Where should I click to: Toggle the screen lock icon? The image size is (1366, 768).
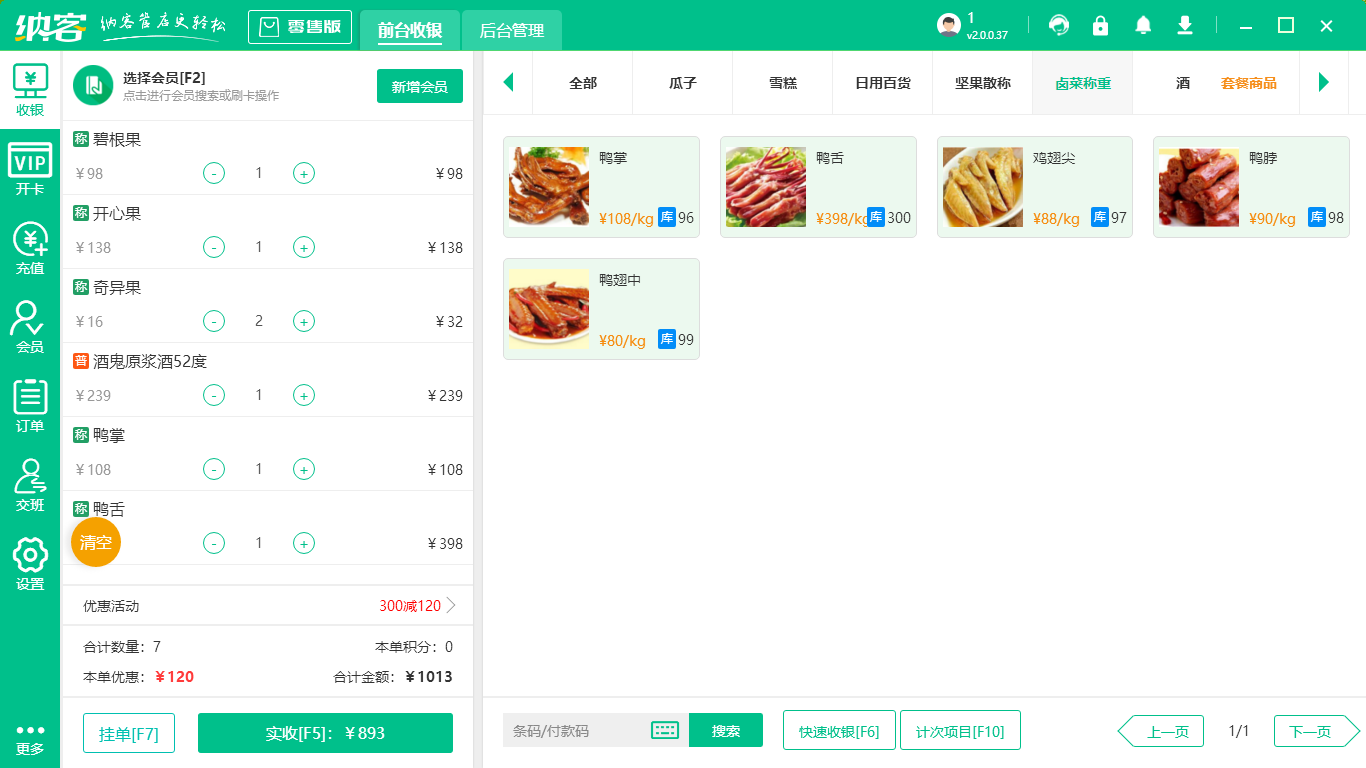tap(1100, 25)
